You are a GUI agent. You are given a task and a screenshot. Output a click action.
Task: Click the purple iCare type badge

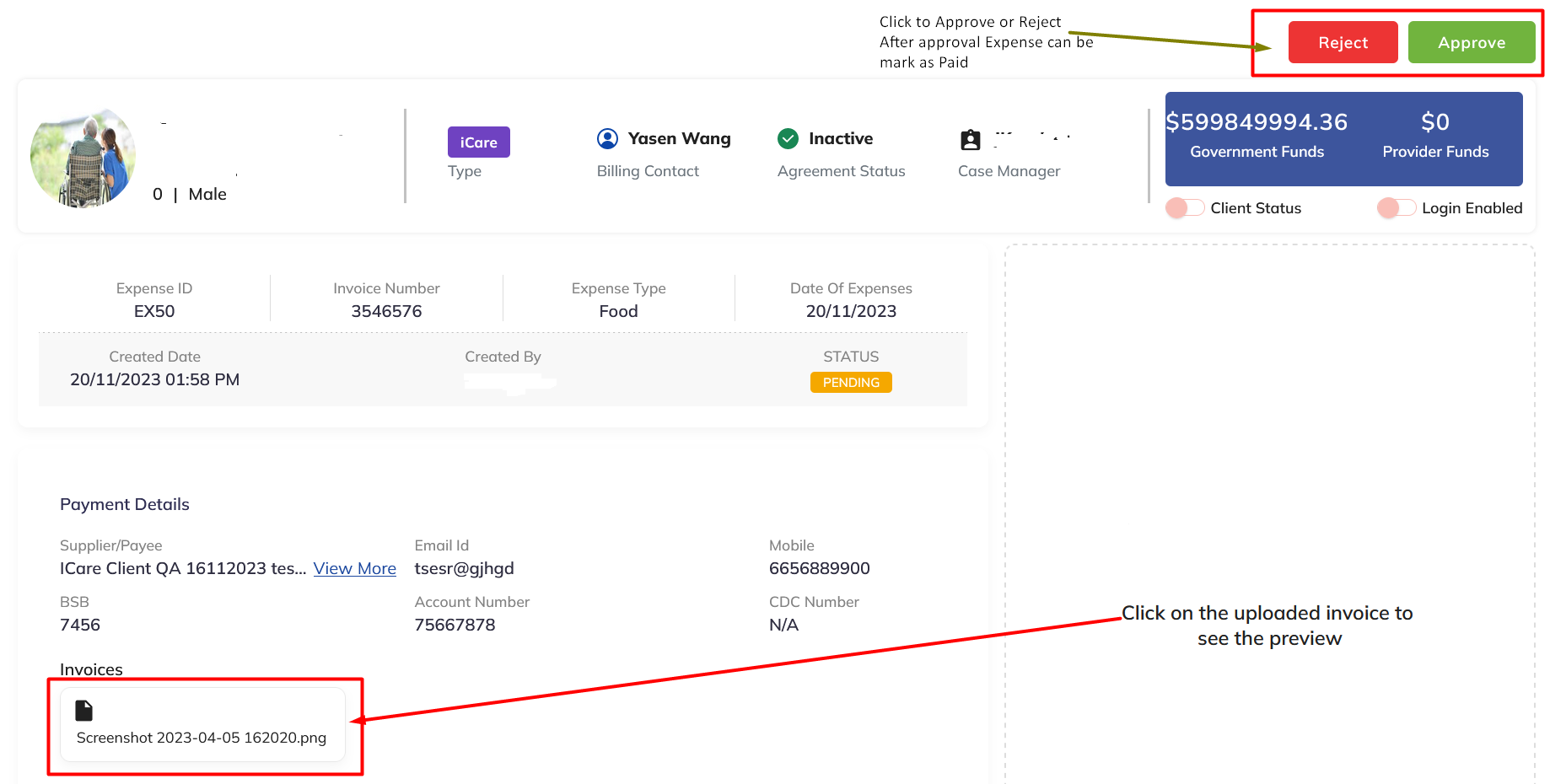click(478, 142)
